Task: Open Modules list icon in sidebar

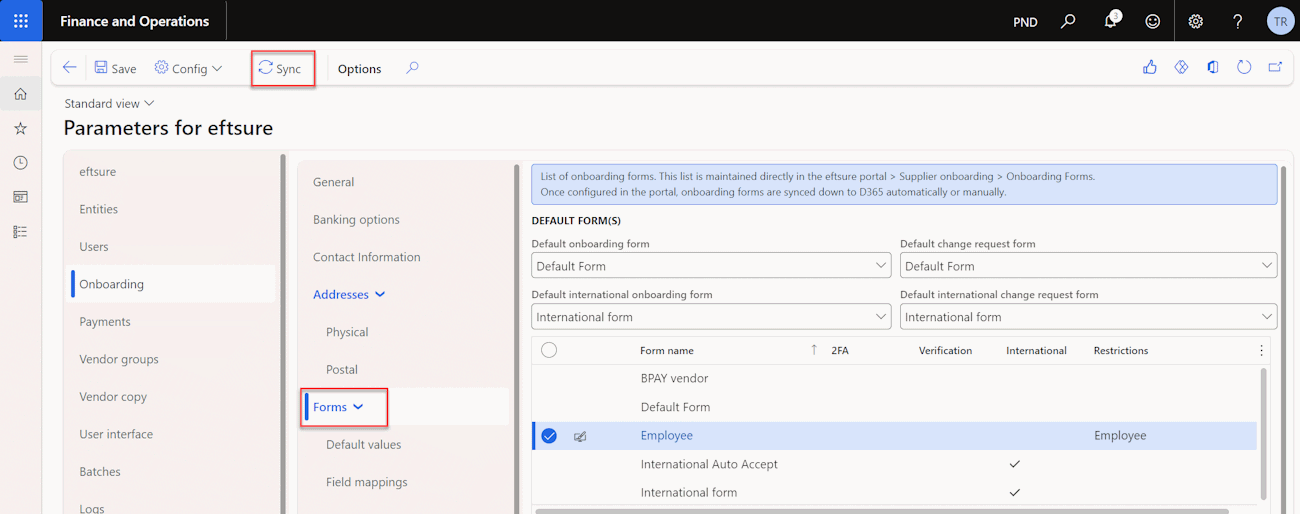Action: [20, 231]
